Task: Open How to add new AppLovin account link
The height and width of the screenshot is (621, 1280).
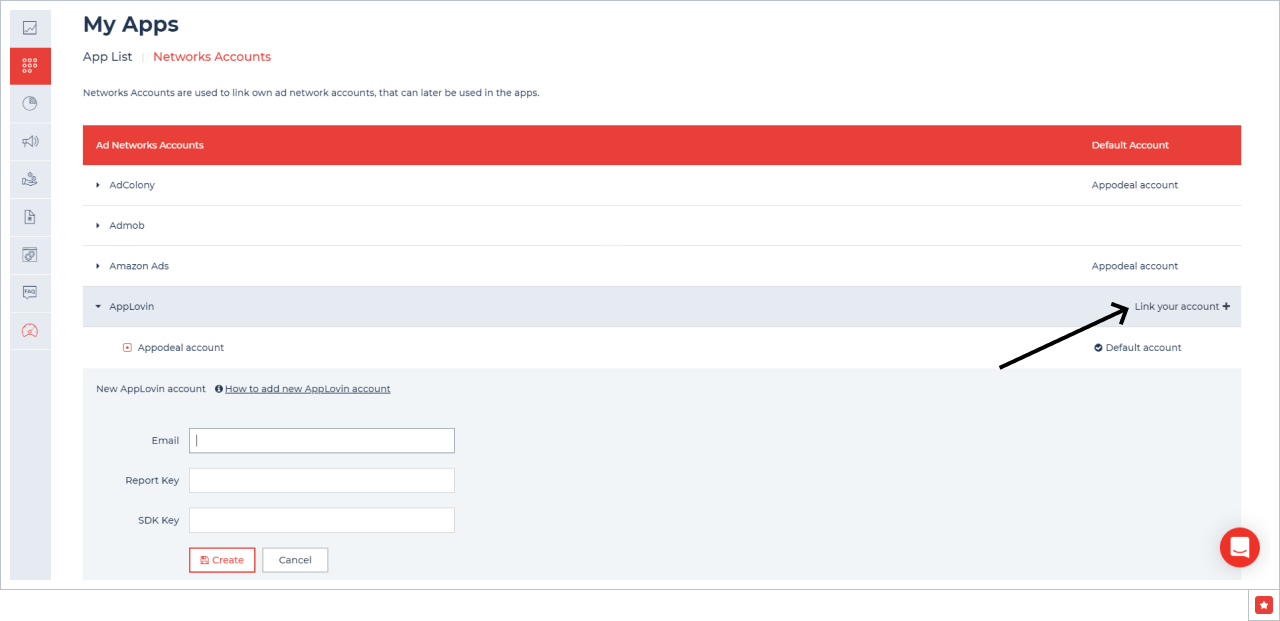Action: point(308,388)
